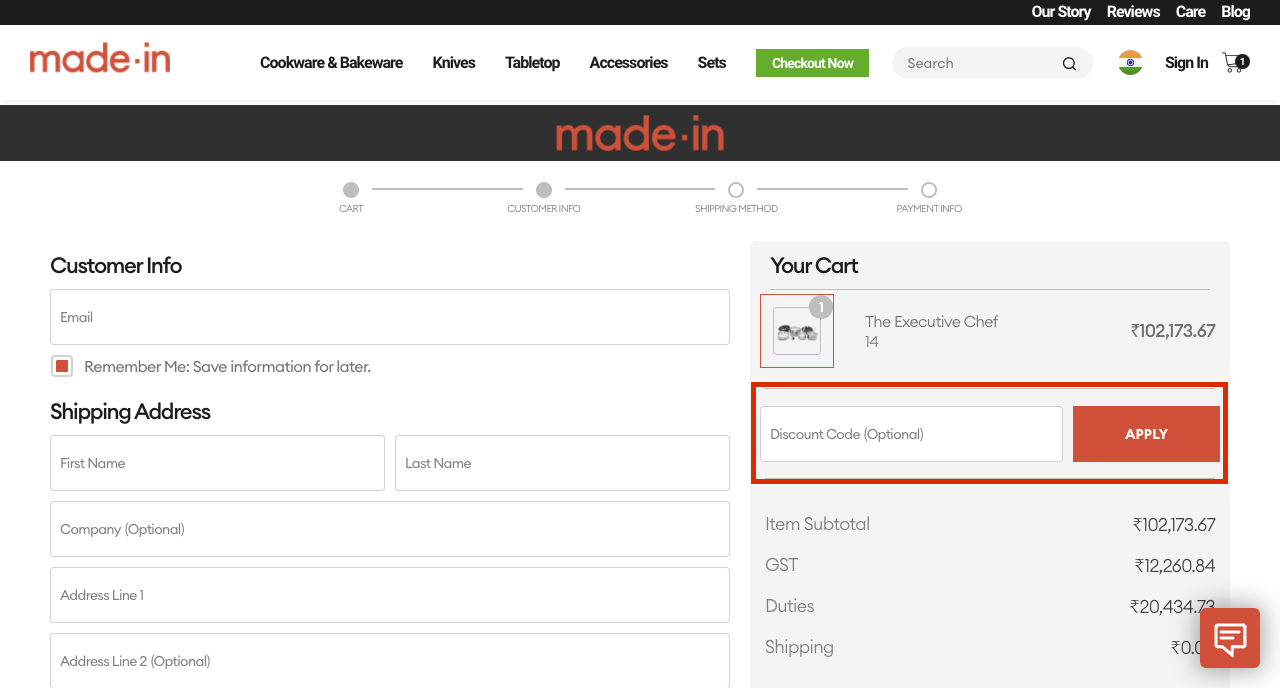Select the Customer Info step marker
This screenshot has width=1280, height=688.
coord(544,190)
